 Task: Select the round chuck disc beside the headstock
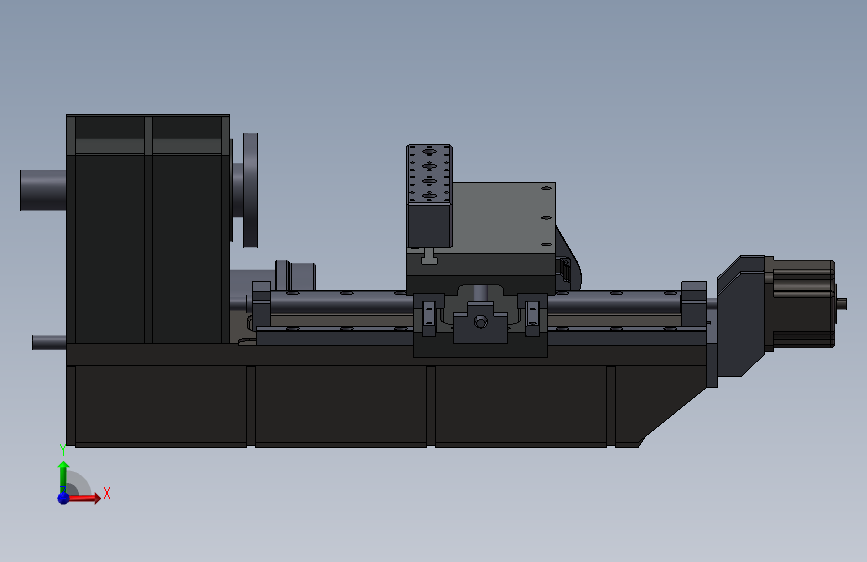[x=250, y=190]
